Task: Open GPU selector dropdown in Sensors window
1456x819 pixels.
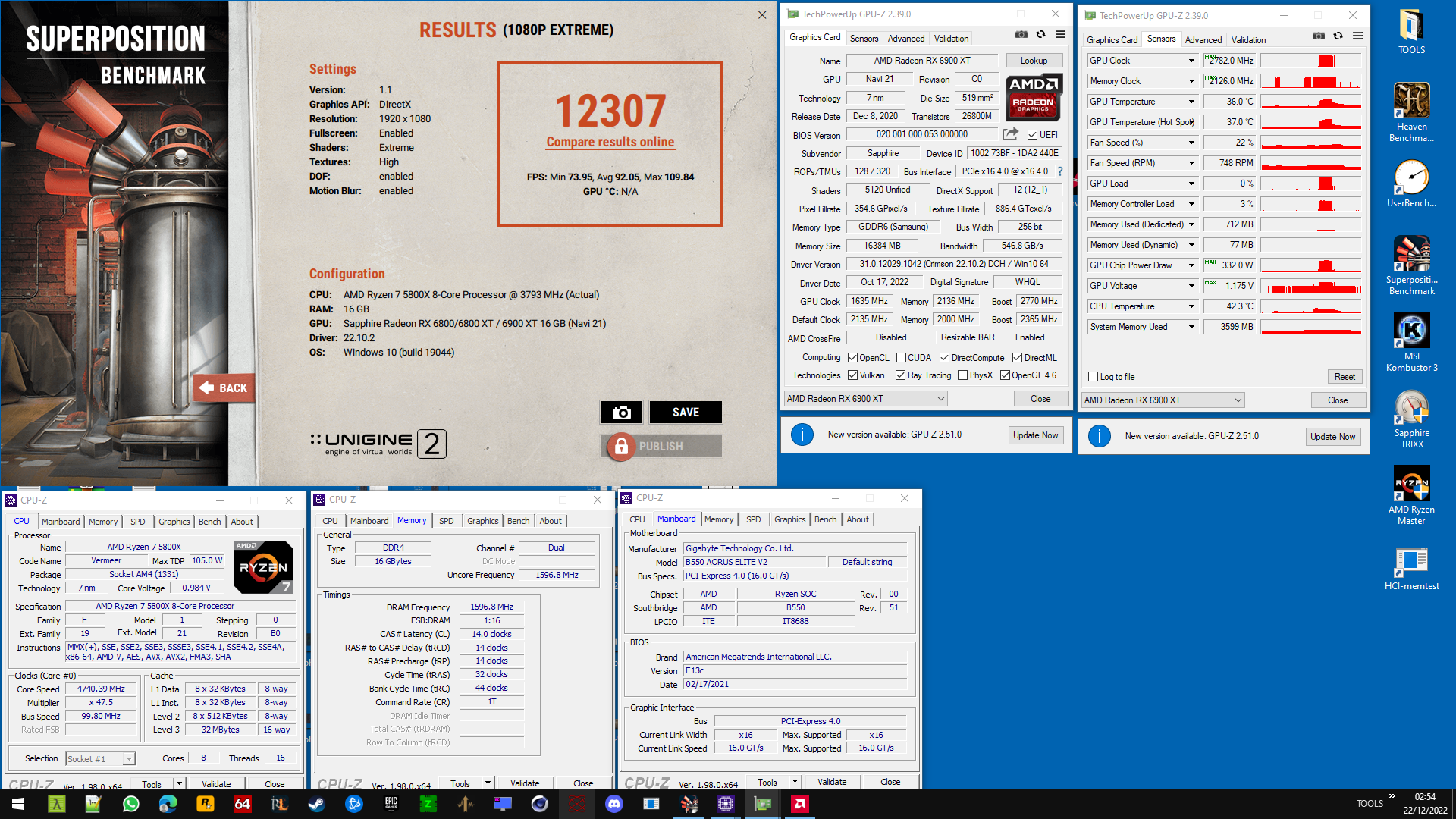Action: (x=1163, y=400)
